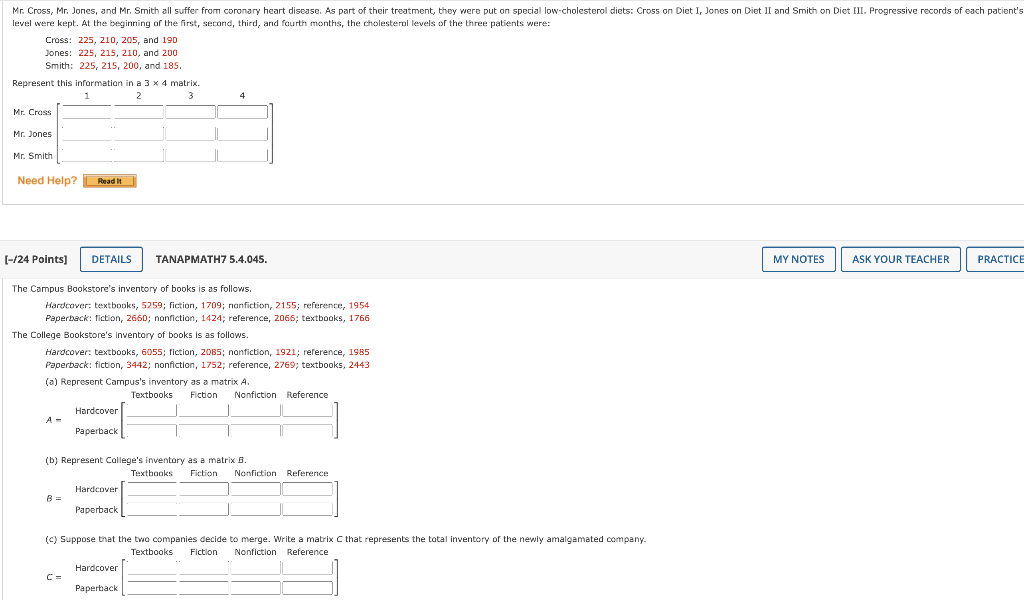The height and width of the screenshot is (600, 1024).
Task: Click '(a) Represent Campus's inventory' prompt
Action: [147, 381]
